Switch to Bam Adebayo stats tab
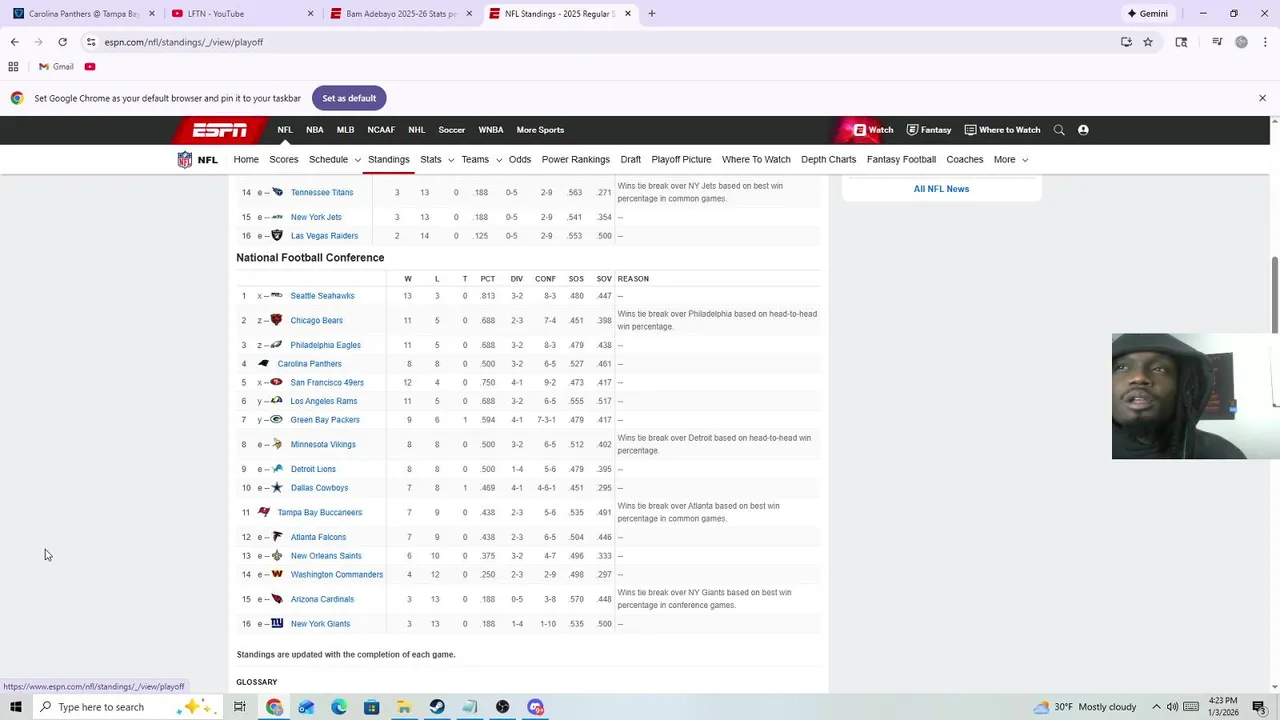Image resolution: width=1280 pixels, height=720 pixels. 400,14
